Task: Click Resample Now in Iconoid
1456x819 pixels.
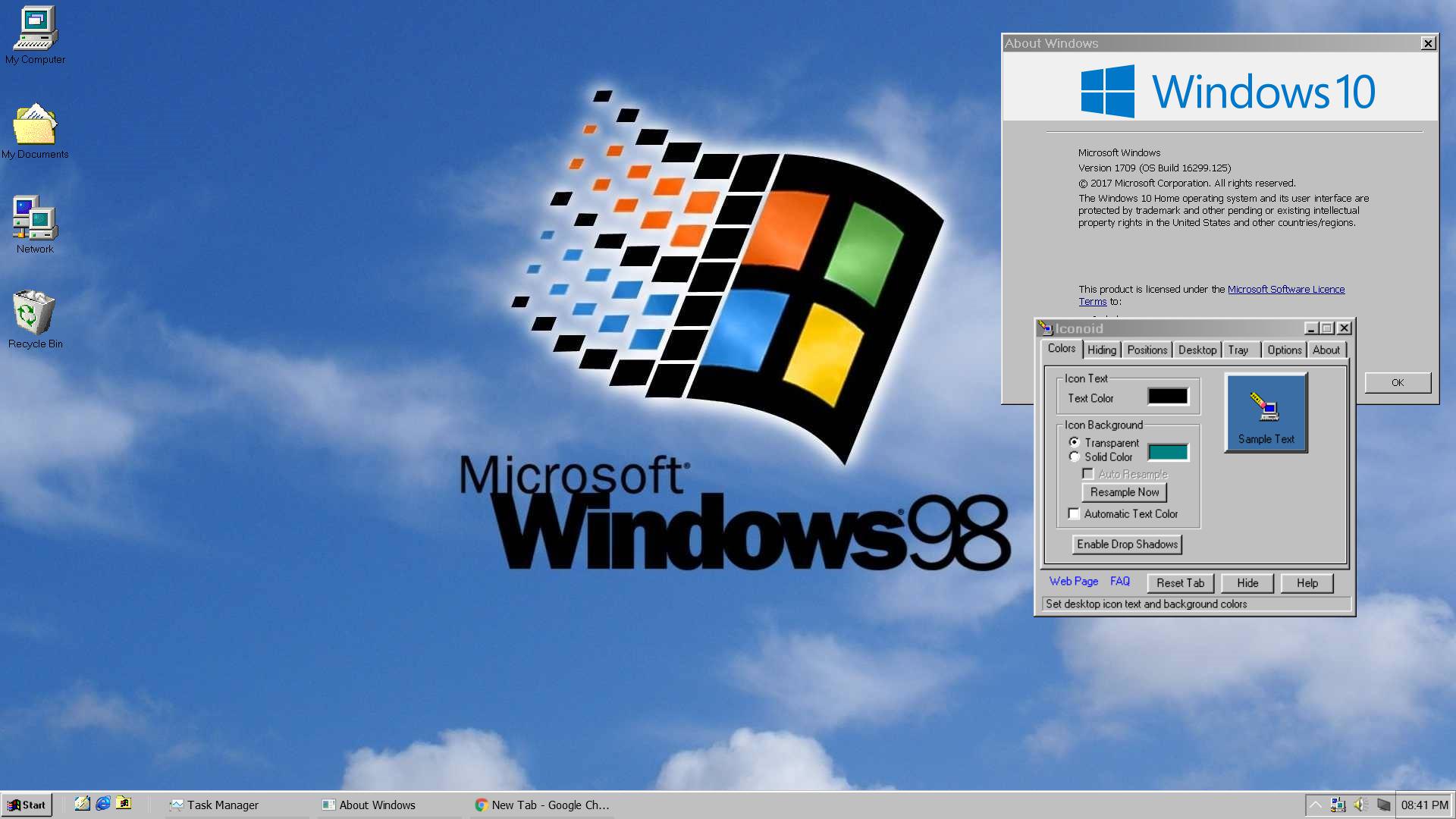Action: pyautogui.click(x=1124, y=491)
